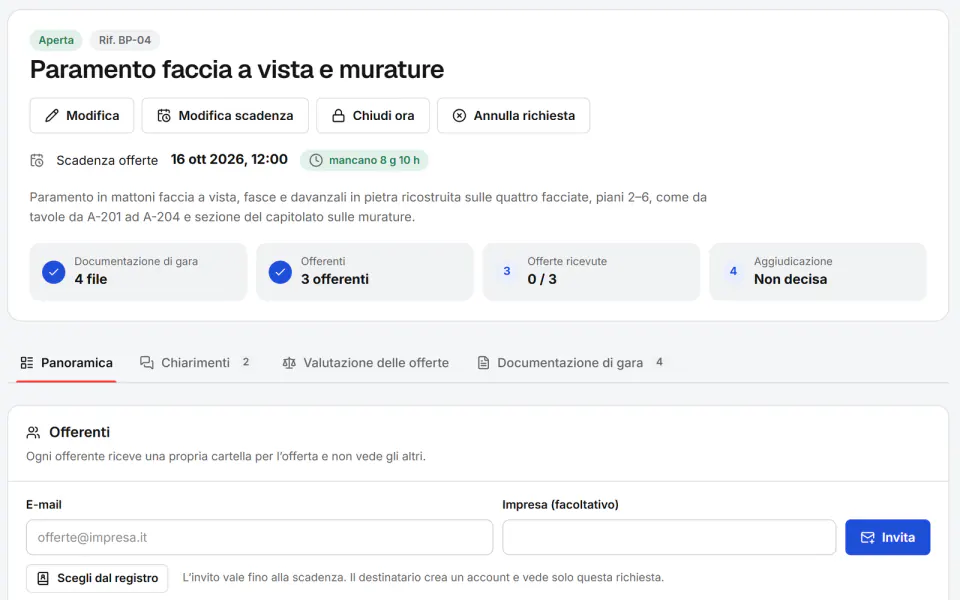Viewport: 960px width, 600px height.
Task: Click the calendar-clock icon on Modifica scadenza
Action: tap(164, 116)
